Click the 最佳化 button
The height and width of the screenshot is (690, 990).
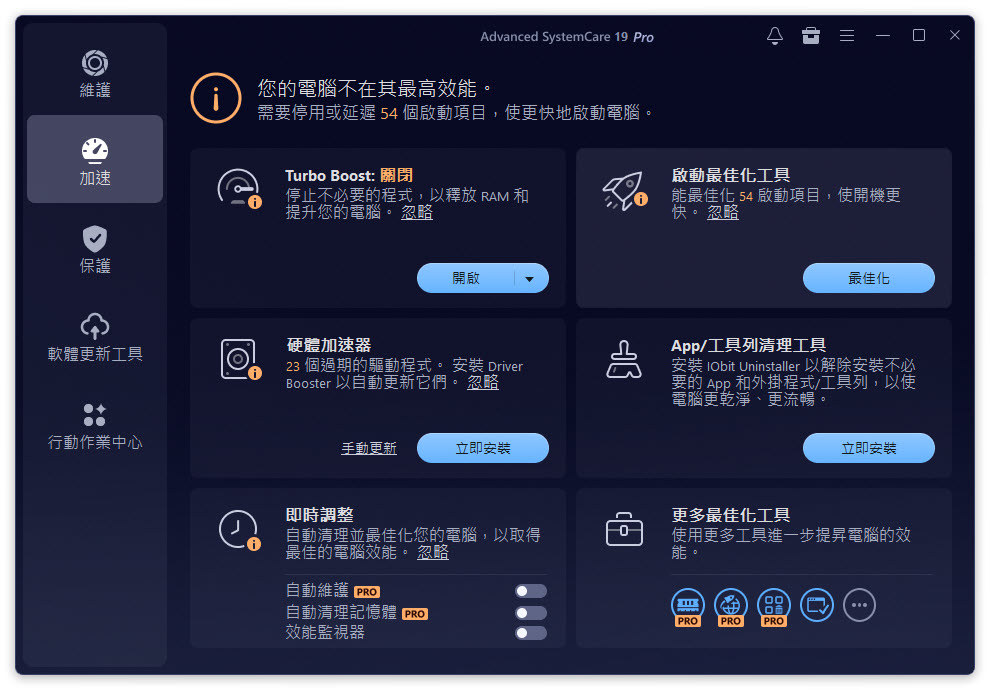(868, 278)
